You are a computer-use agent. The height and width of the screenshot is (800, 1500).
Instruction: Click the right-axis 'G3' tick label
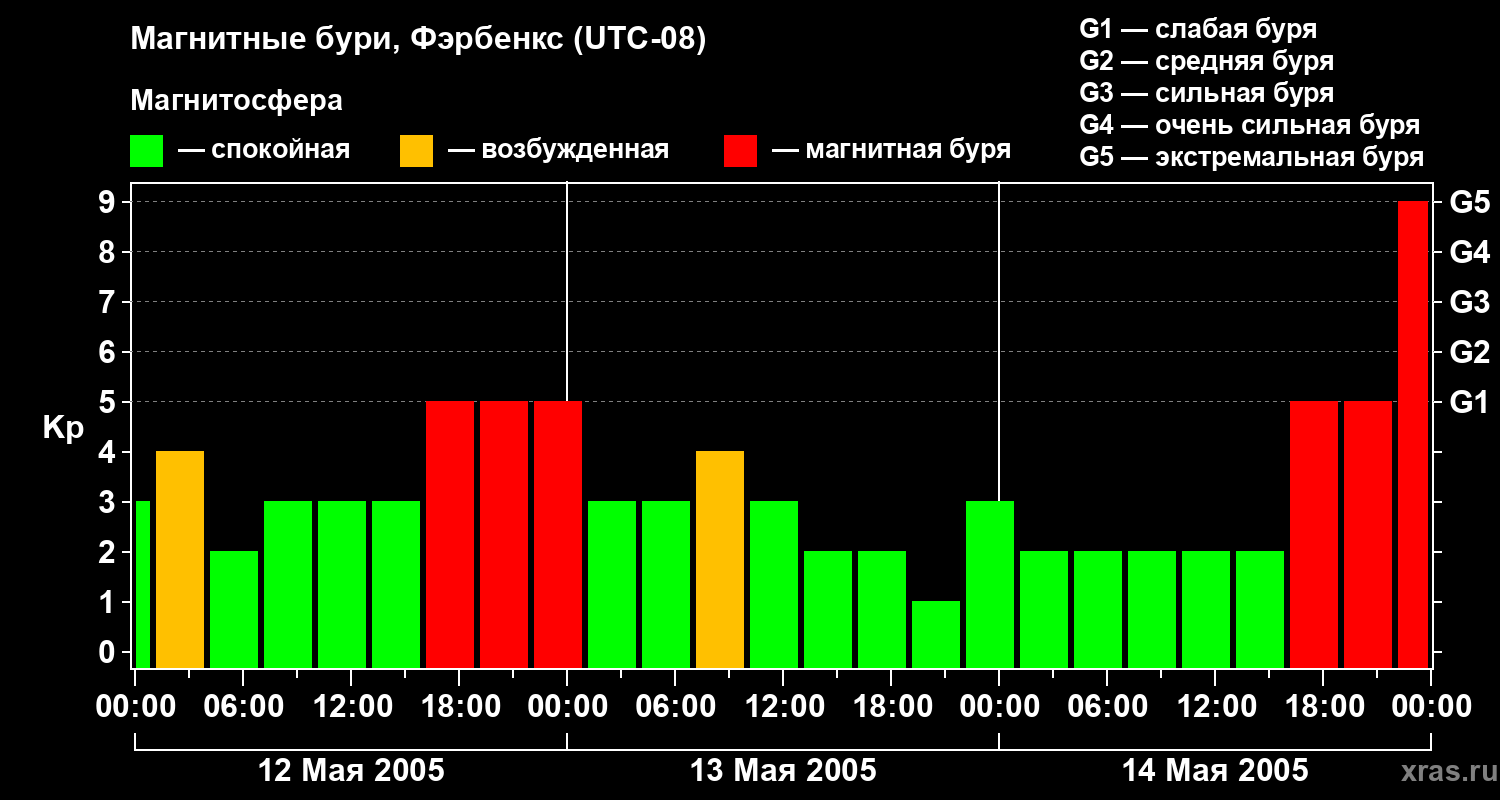click(1470, 303)
